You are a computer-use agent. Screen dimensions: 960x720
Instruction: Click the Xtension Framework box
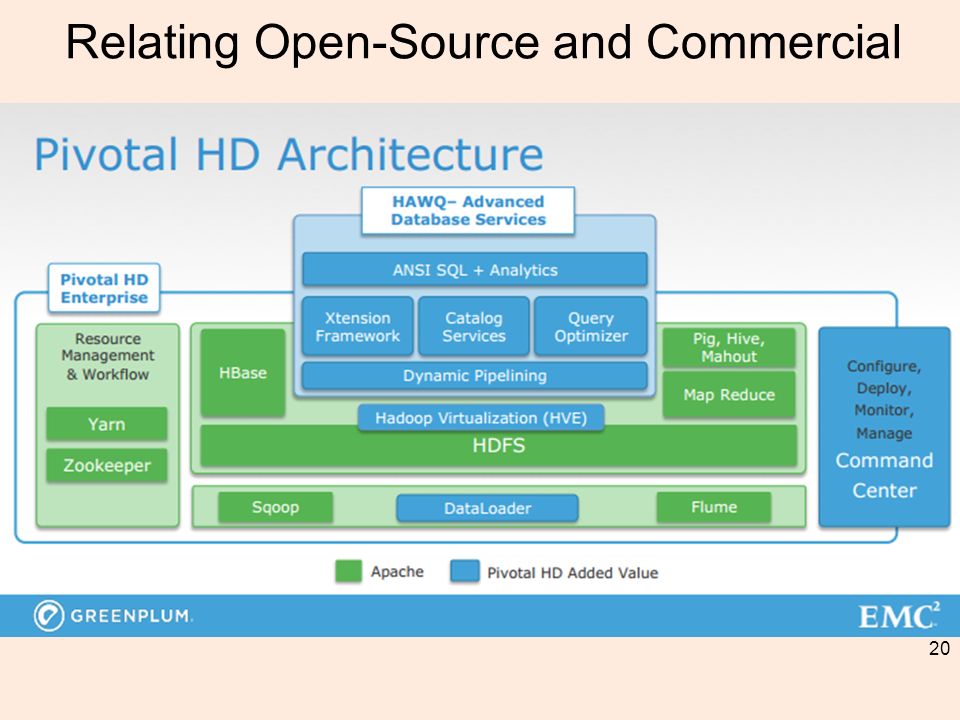pyautogui.click(x=358, y=327)
